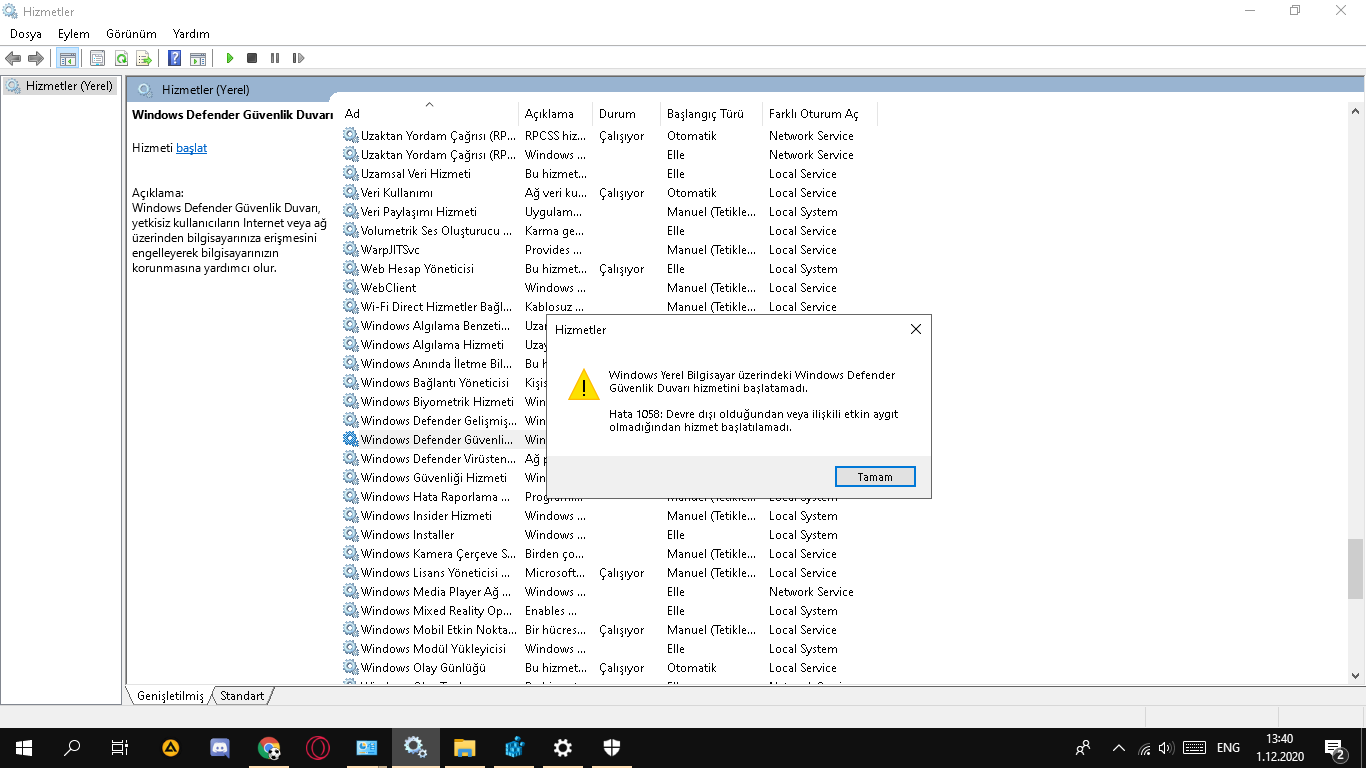The height and width of the screenshot is (768, 1366).
Task: Open Task View on the taskbar
Action: (x=120, y=747)
